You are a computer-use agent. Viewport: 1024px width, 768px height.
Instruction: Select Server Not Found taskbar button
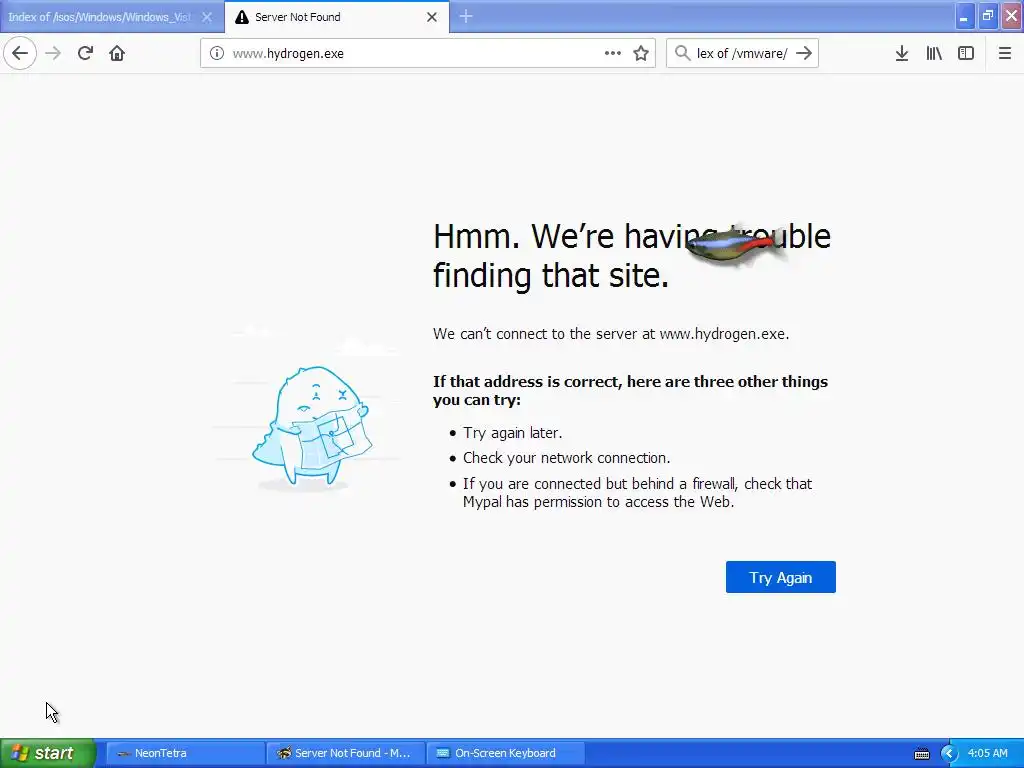345,753
